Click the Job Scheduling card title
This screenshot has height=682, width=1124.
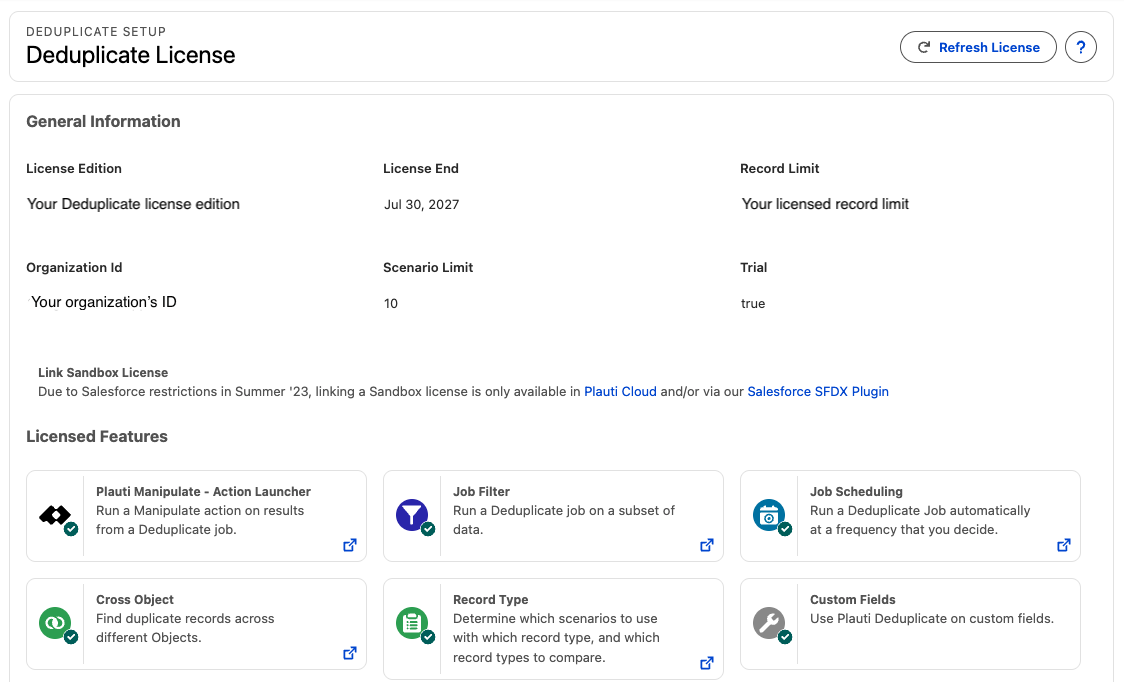(x=856, y=492)
